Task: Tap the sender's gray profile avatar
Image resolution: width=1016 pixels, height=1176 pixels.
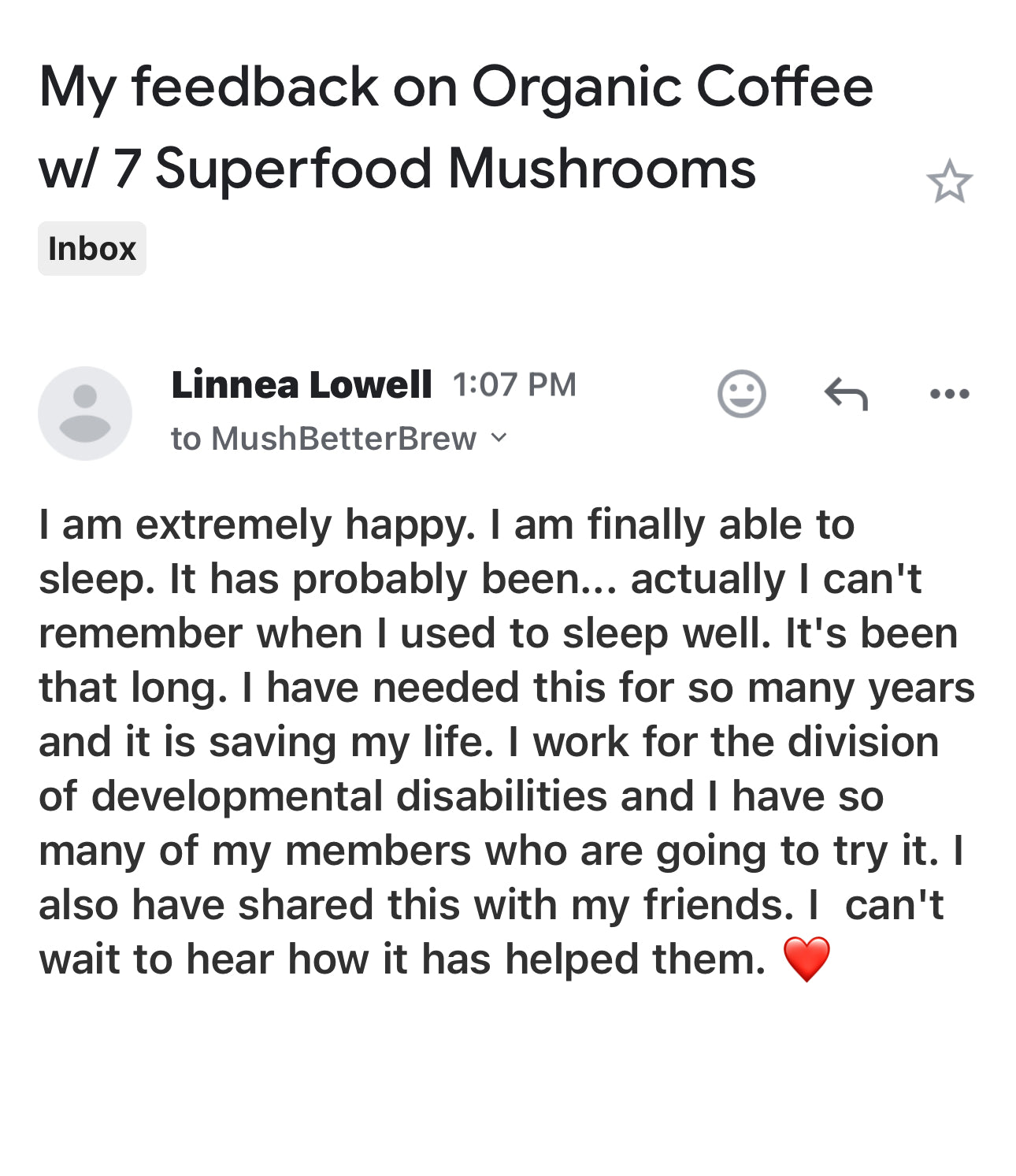Action: pos(85,413)
